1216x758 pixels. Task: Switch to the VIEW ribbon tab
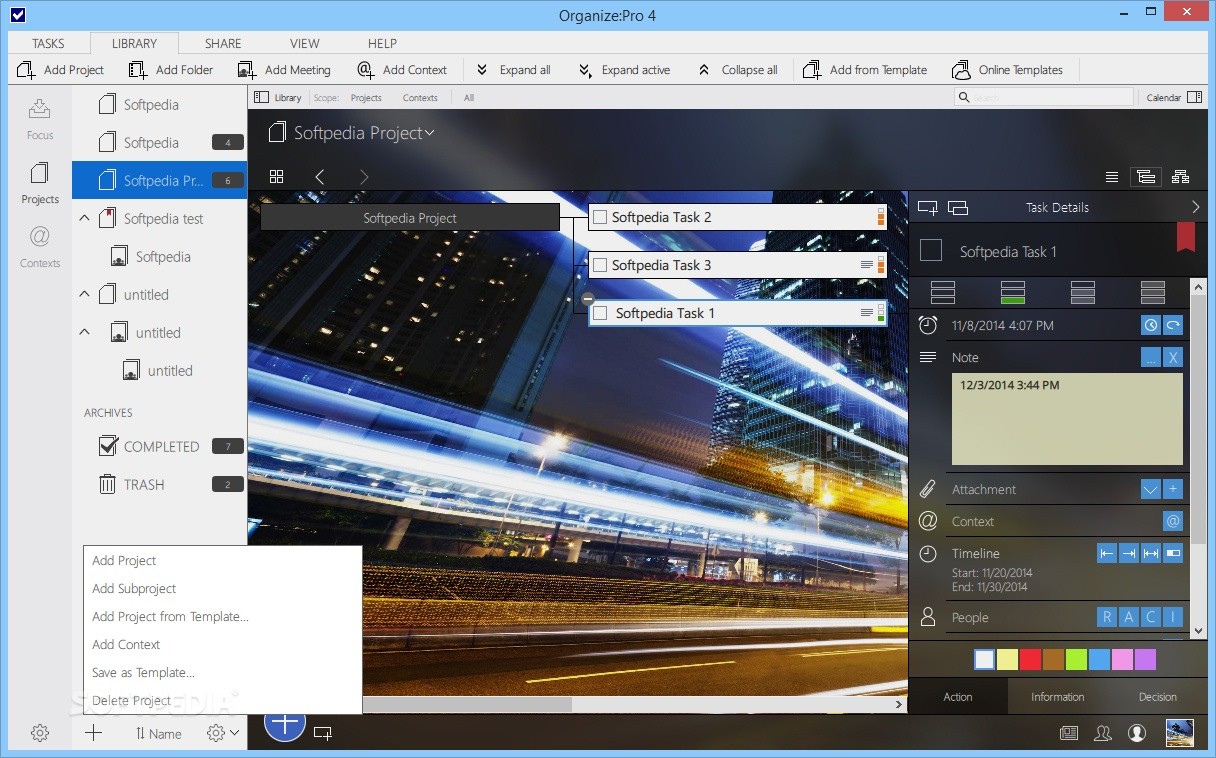tap(305, 43)
